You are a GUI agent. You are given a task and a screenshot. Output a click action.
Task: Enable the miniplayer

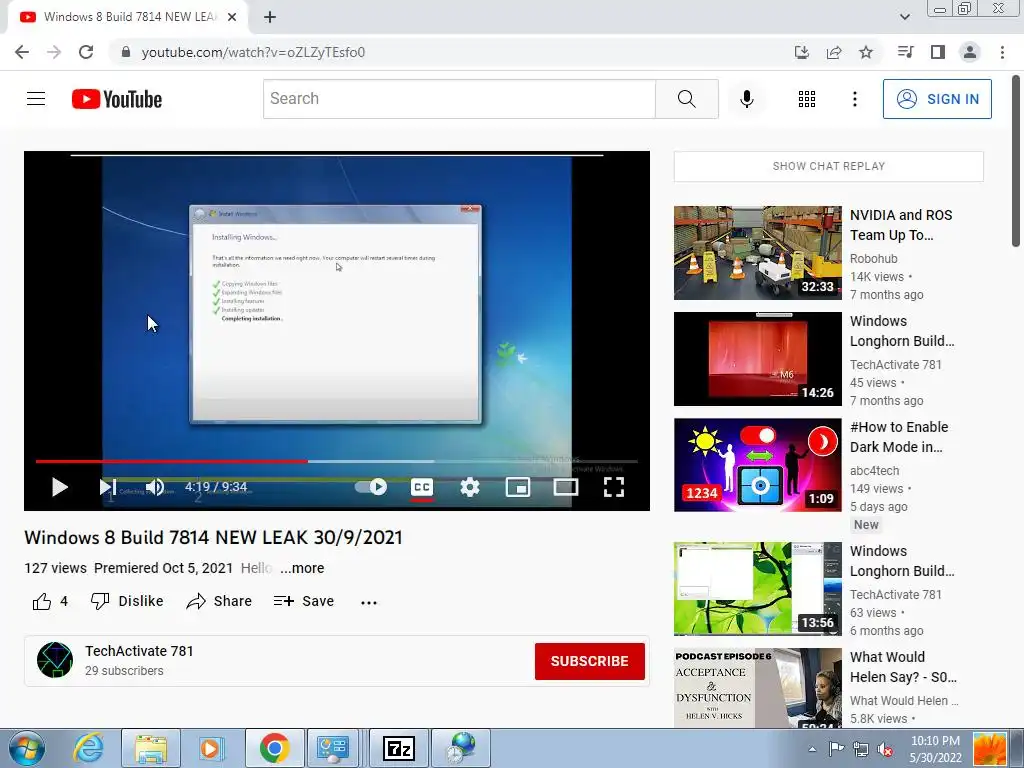click(x=518, y=487)
